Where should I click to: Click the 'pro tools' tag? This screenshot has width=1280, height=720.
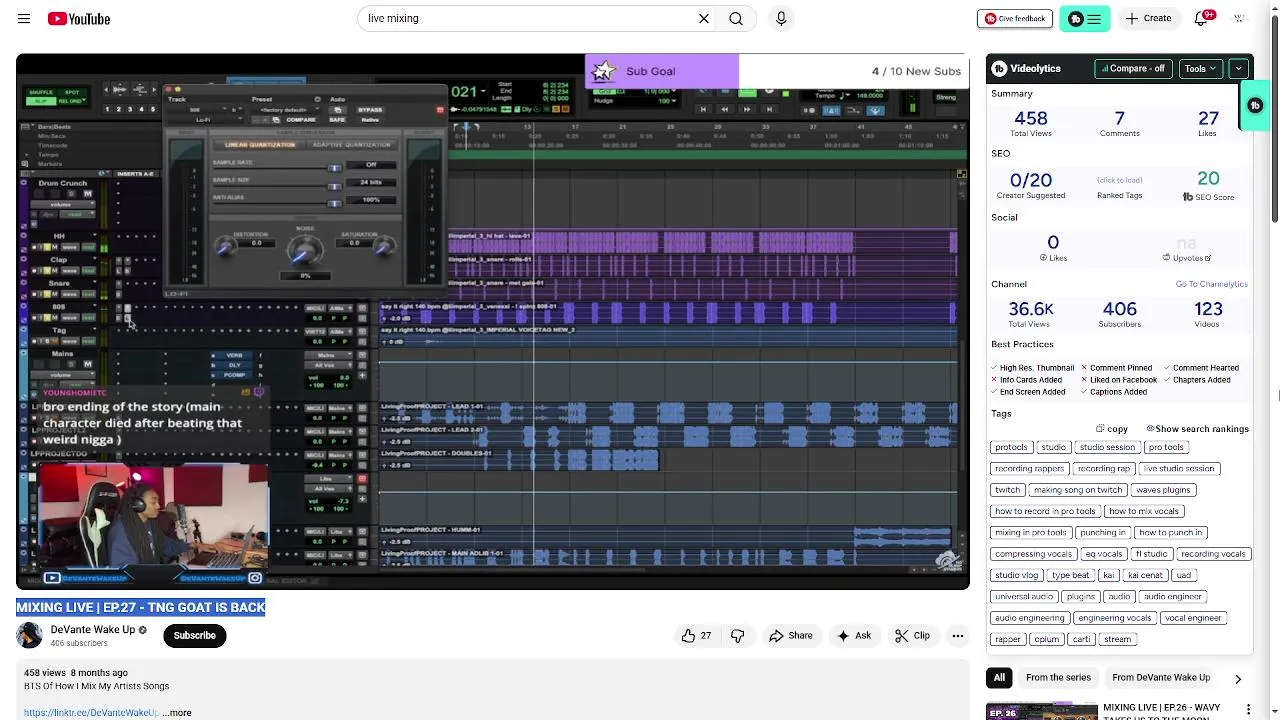1166,448
